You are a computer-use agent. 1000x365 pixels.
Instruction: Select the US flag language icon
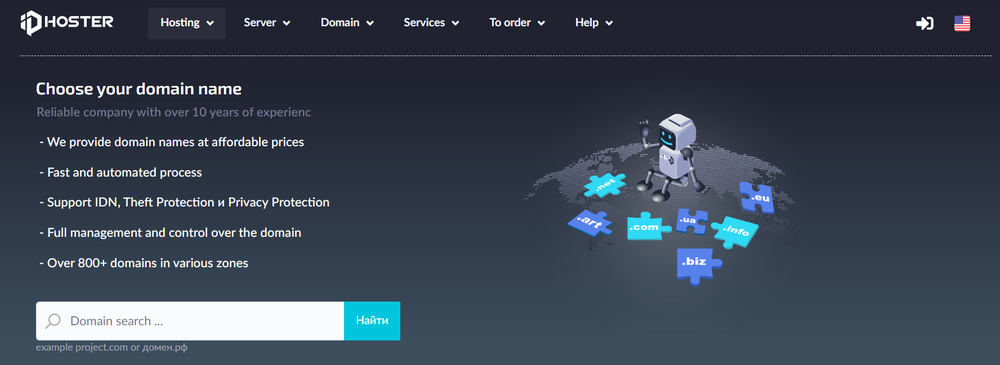(x=962, y=24)
